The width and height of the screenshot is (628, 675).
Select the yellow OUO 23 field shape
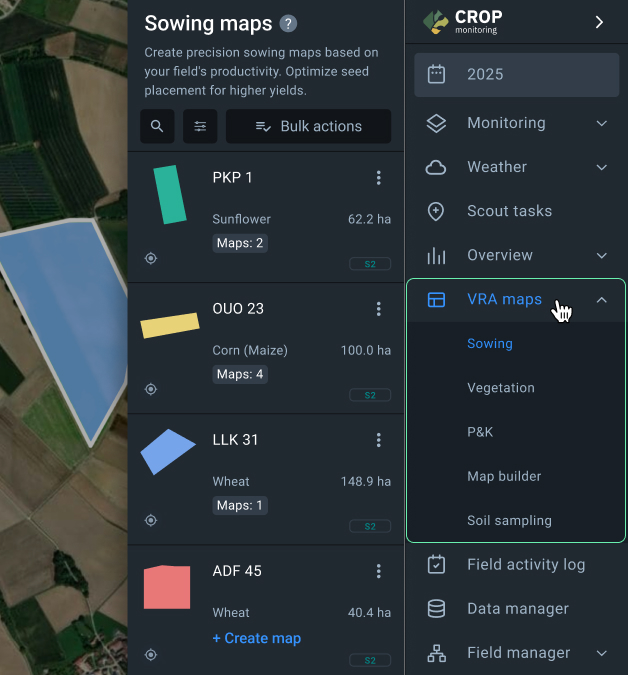170,325
